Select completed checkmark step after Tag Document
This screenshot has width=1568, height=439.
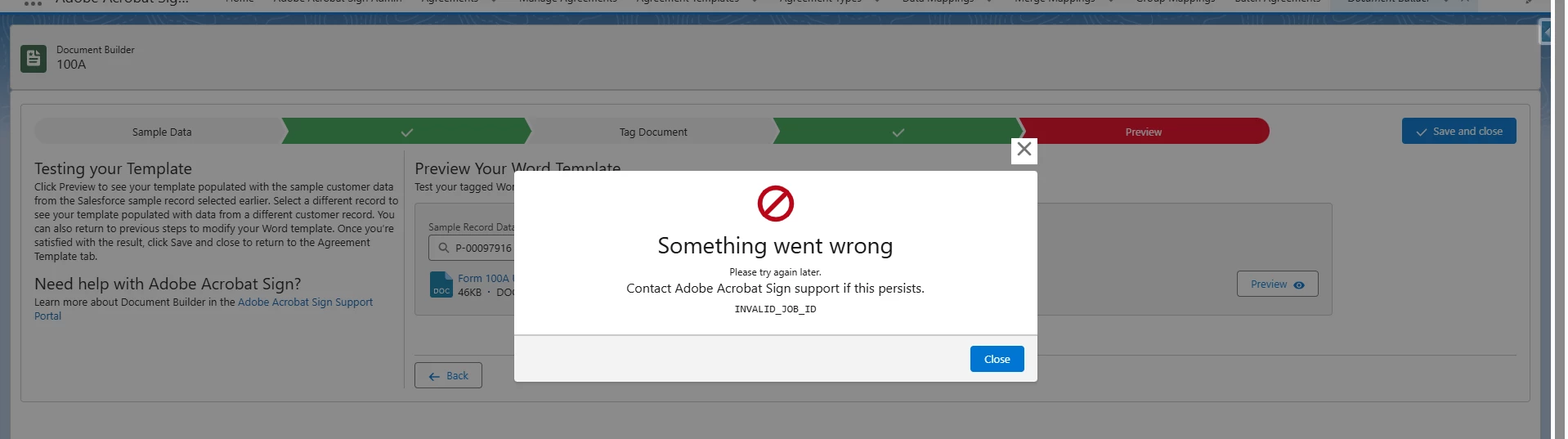coord(898,132)
